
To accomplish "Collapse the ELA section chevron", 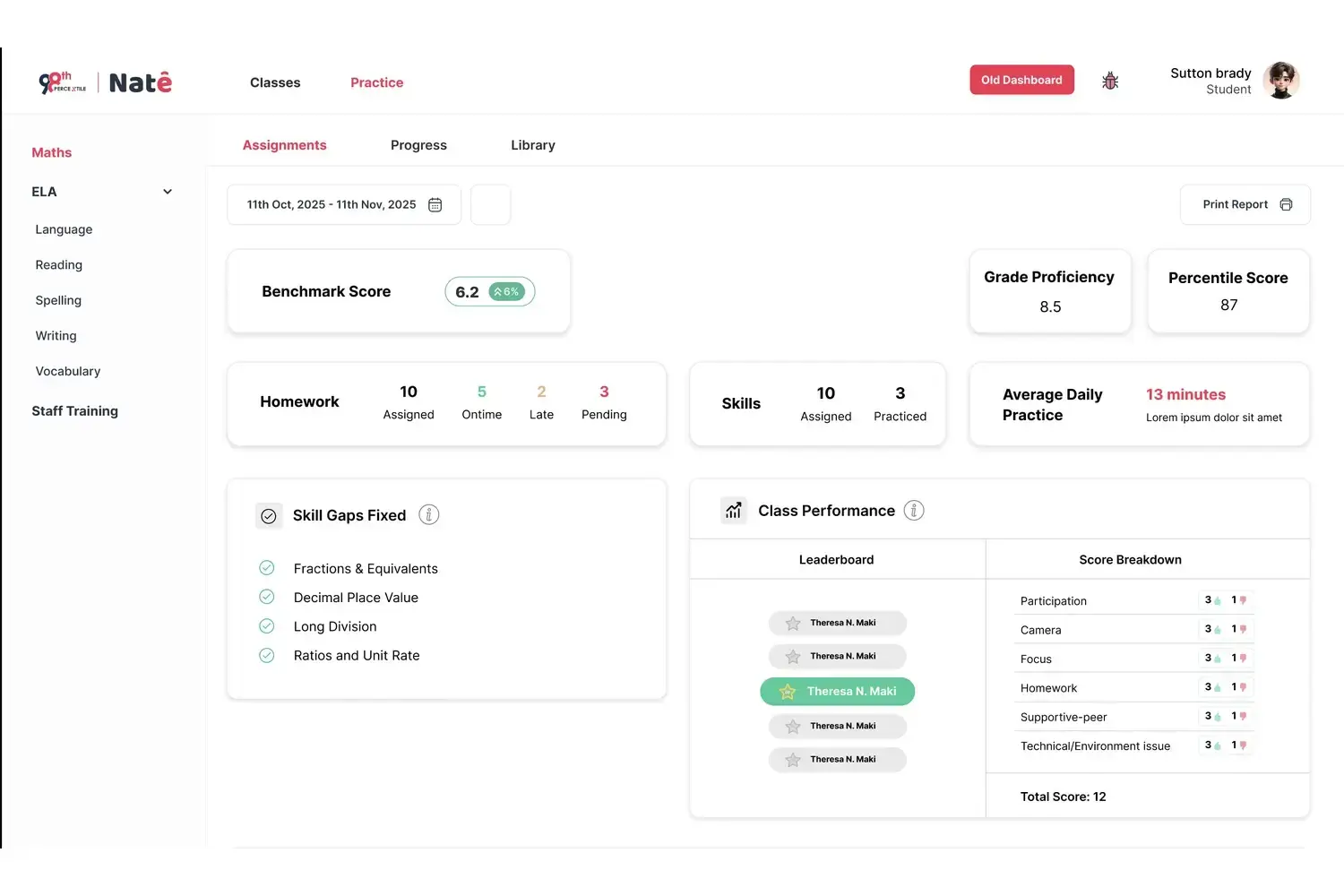I will 168,192.
